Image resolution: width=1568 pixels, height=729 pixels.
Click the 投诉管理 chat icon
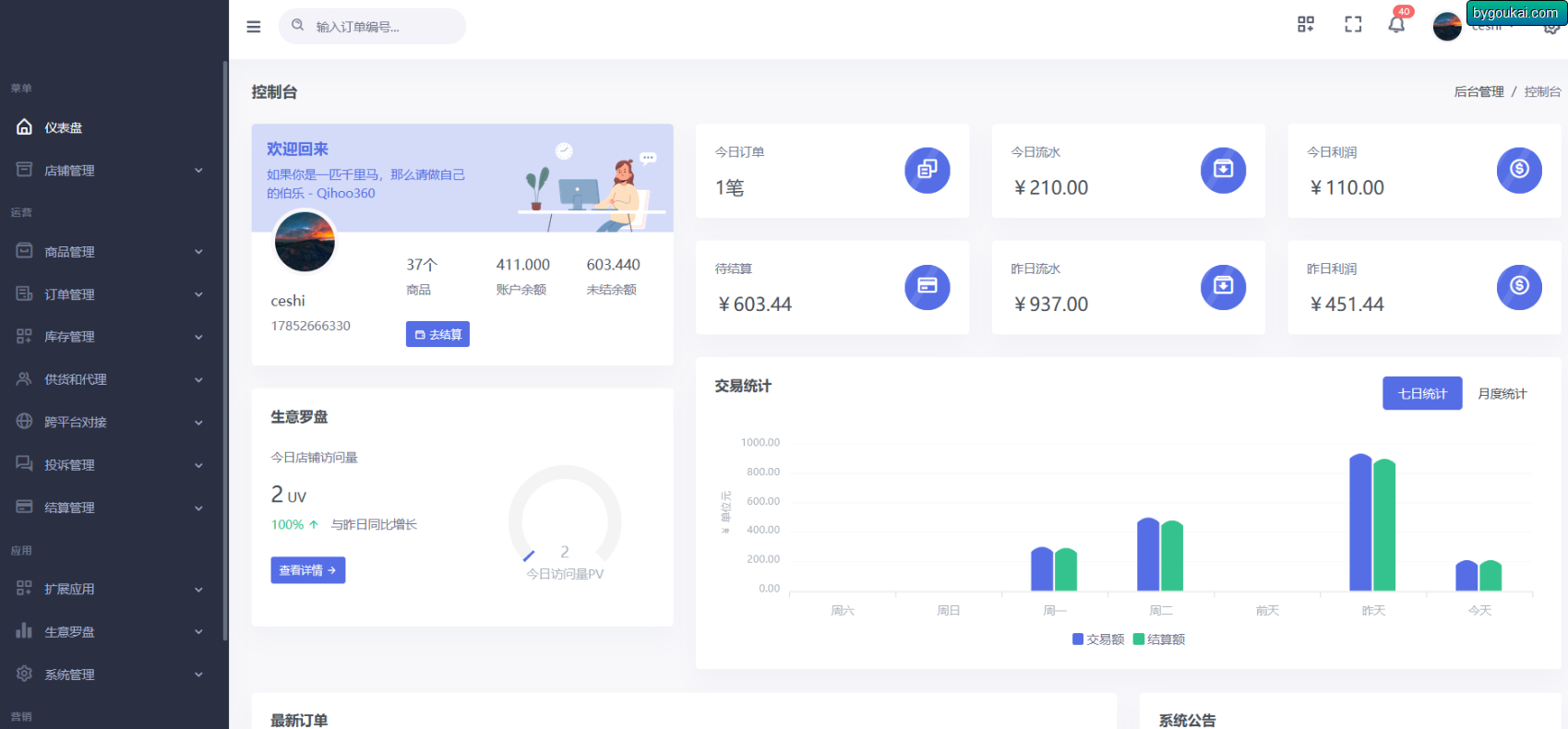(25, 463)
